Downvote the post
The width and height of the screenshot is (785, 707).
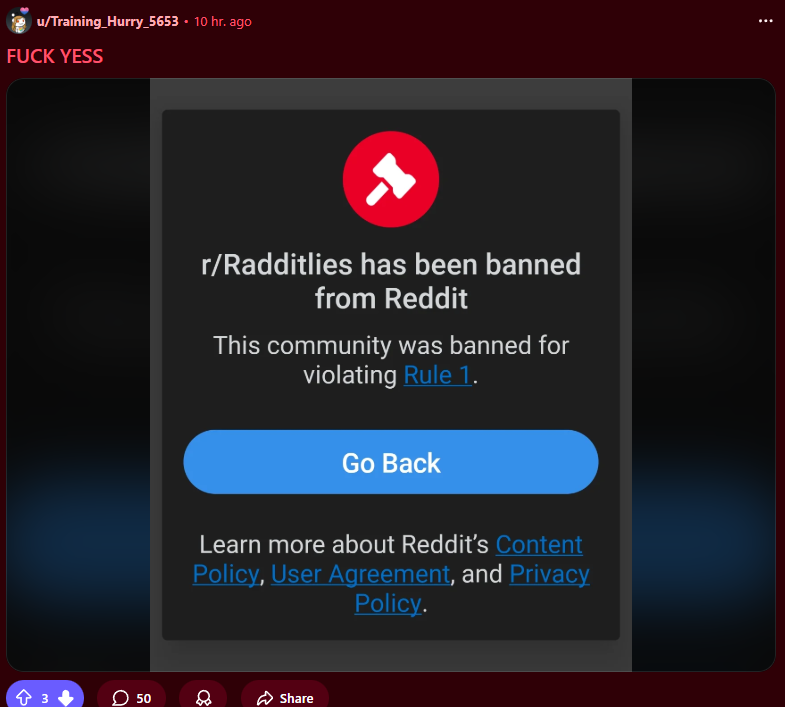coord(66,697)
